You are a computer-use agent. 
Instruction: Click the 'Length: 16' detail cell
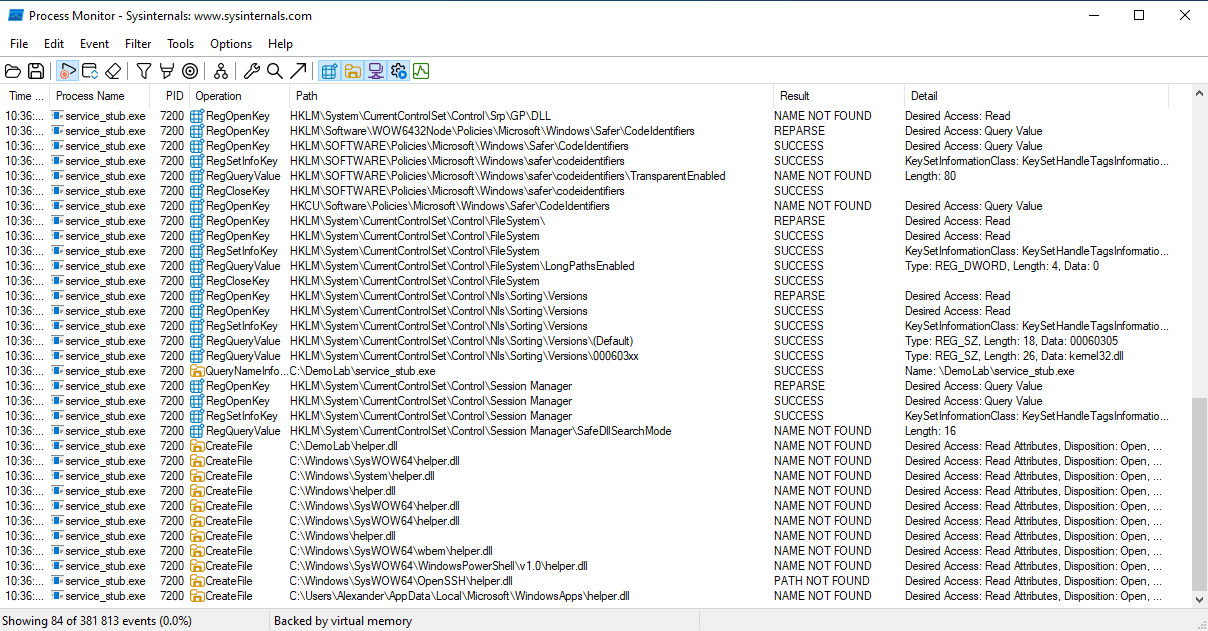pyautogui.click(x=930, y=431)
